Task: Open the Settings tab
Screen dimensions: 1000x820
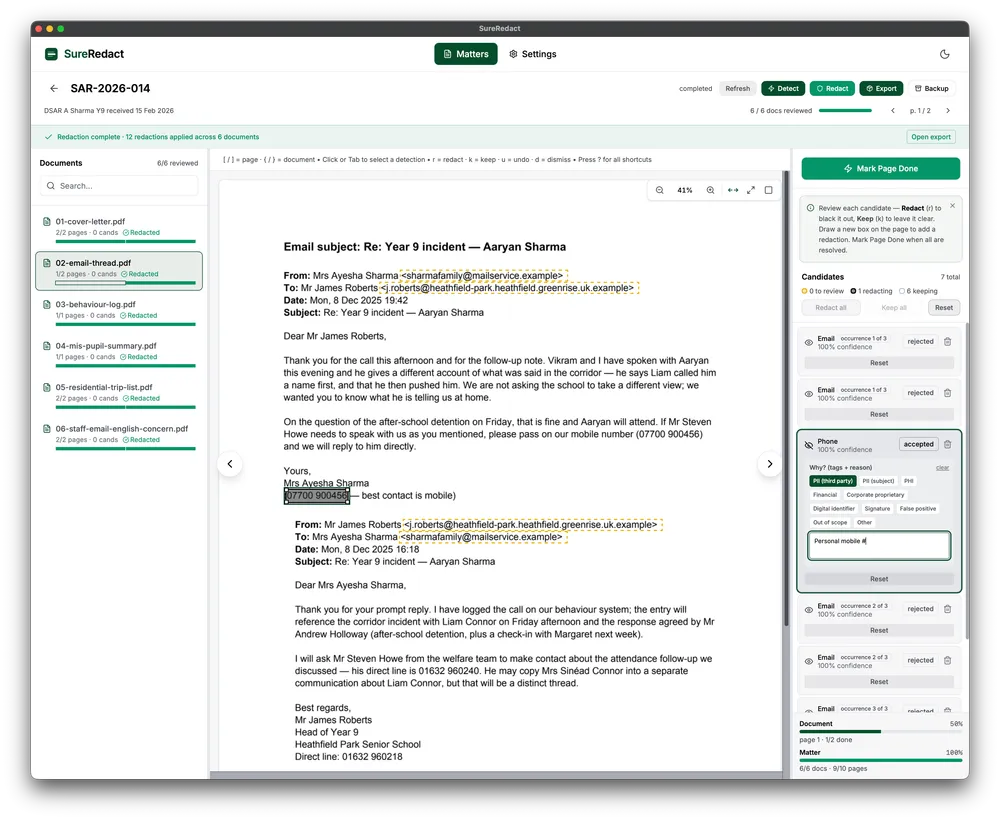Action: (x=533, y=54)
